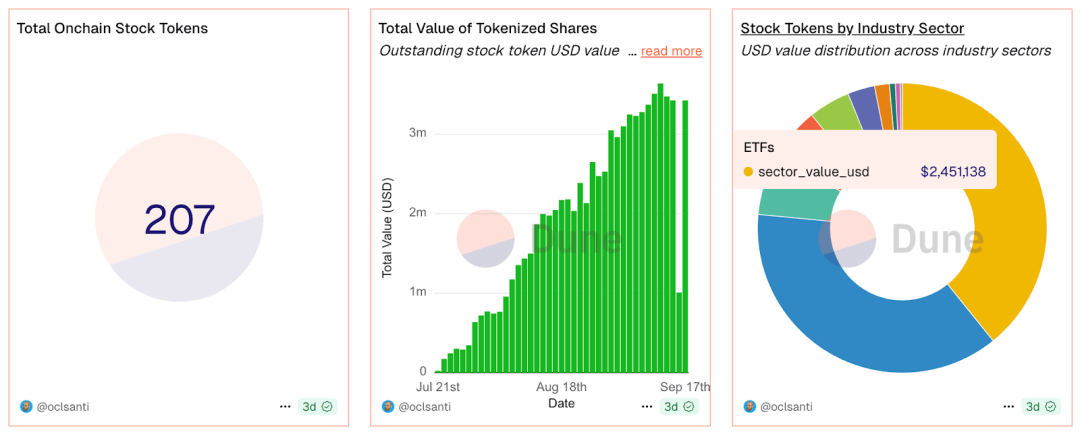Click the author avatar in Total Onchain Stock Tokens panel
Viewport: 1080px width, 435px height.
point(26,407)
